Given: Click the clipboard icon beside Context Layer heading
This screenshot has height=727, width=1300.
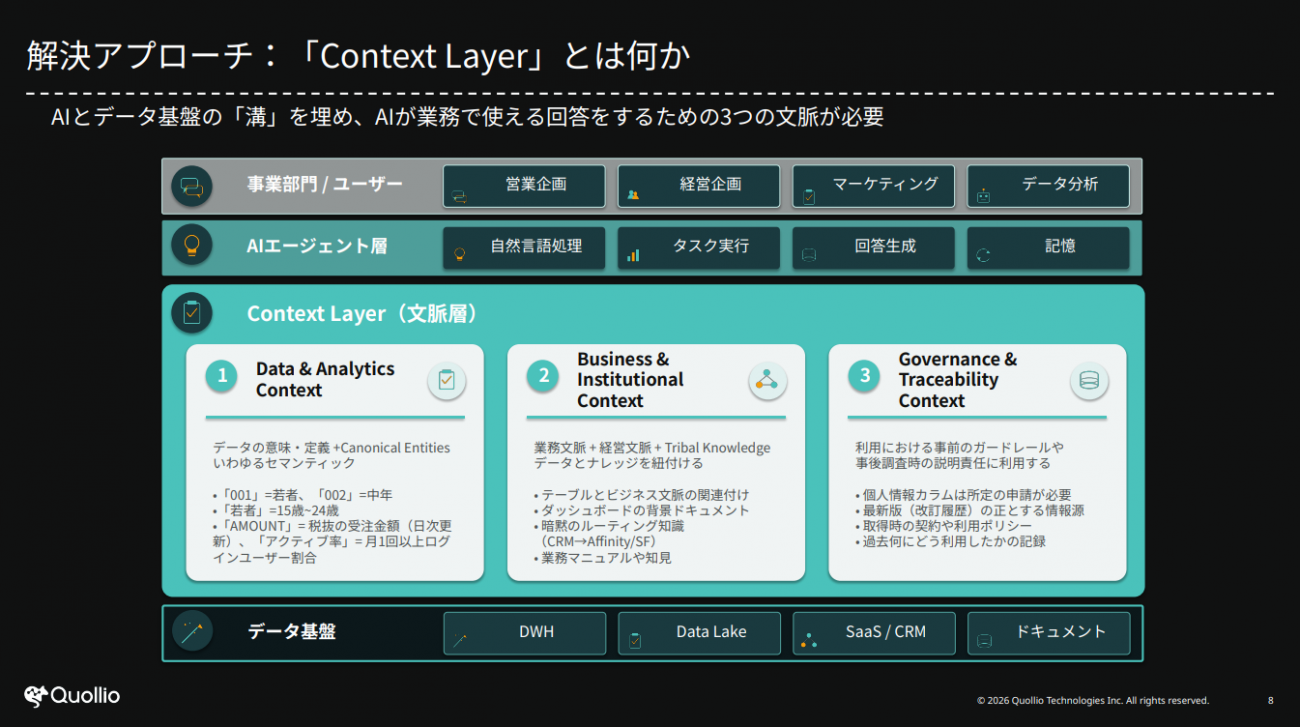Looking at the screenshot, I should coord(191,313).
